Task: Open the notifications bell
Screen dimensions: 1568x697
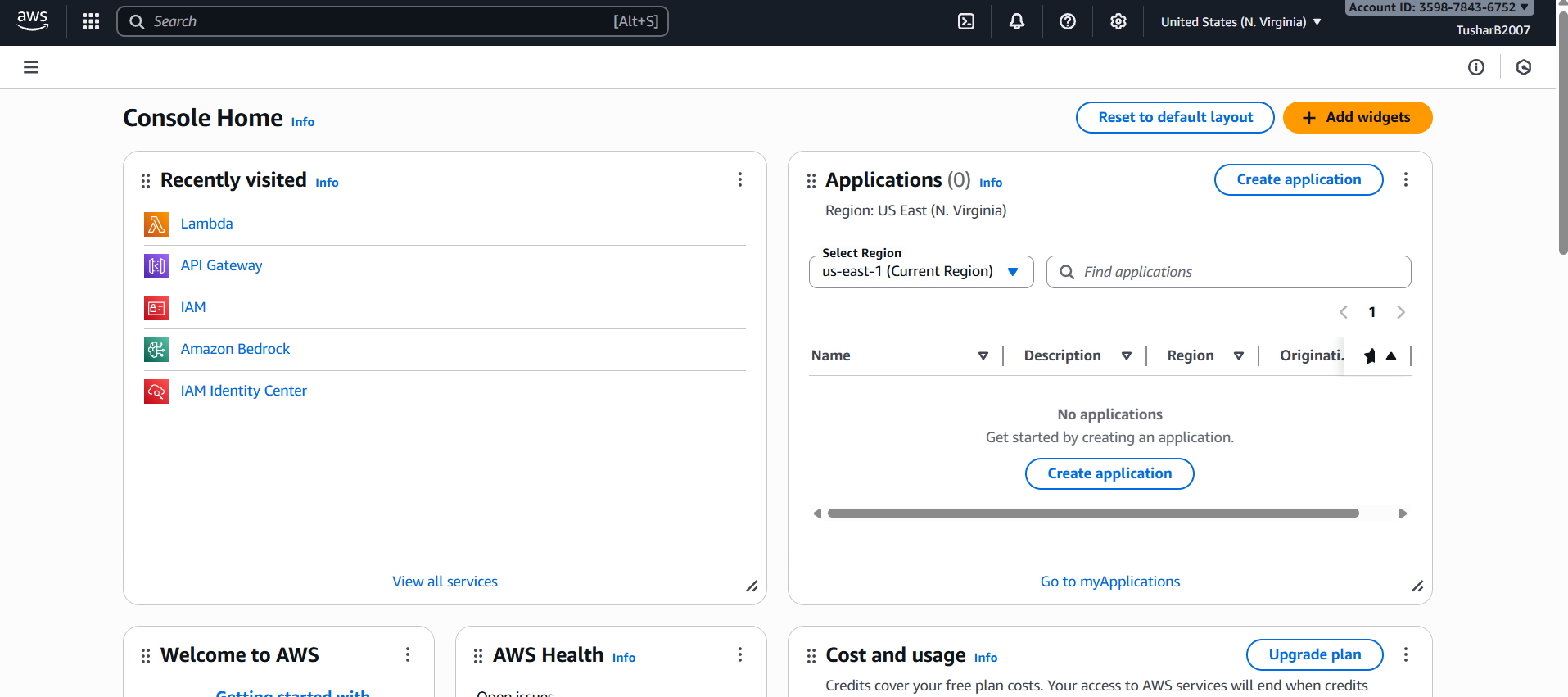Action: click(1017, 21)
